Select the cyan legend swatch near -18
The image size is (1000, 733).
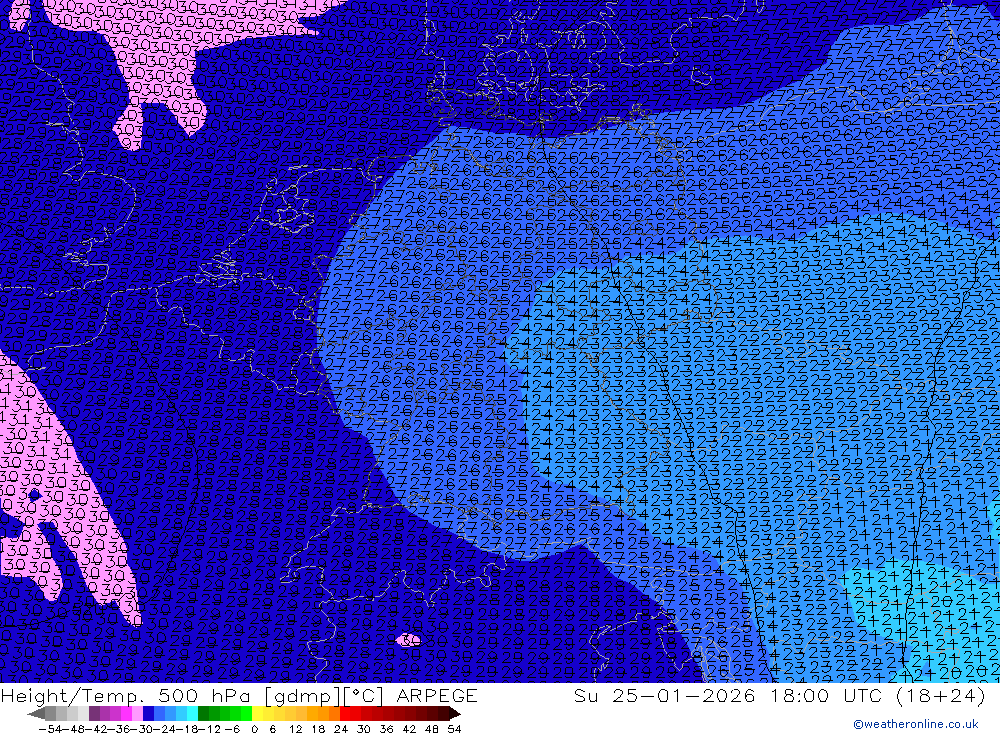click(192, 713)
